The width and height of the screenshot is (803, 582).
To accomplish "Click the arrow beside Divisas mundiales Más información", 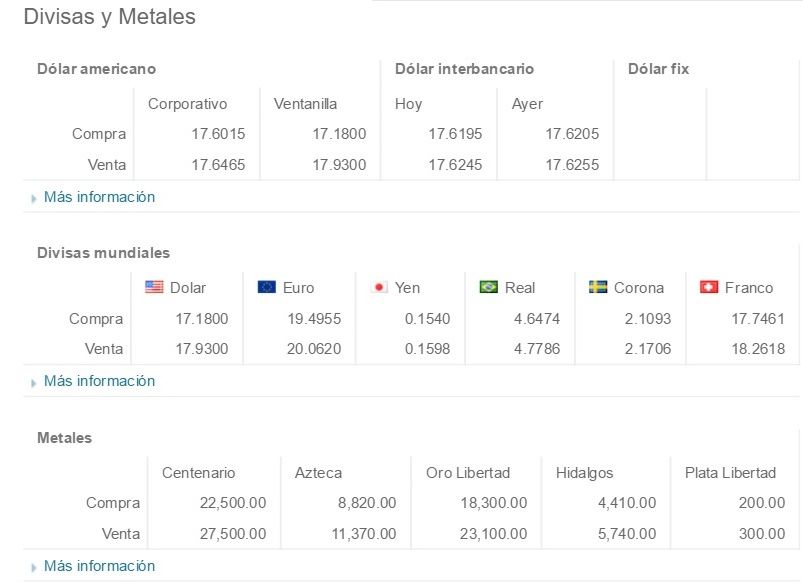I will tap(32, 381).
